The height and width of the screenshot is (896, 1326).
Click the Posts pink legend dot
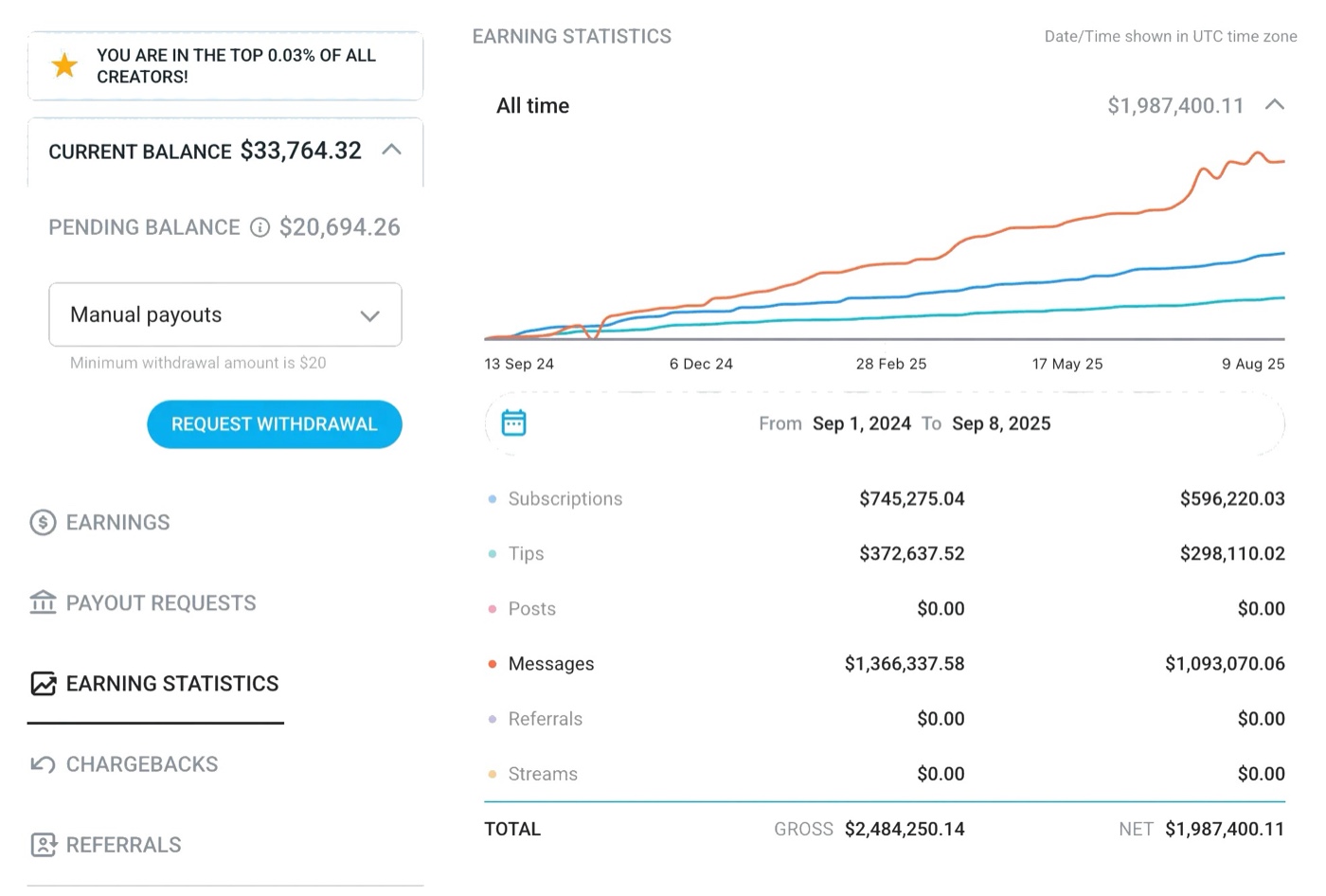click(x=492, y=609)
